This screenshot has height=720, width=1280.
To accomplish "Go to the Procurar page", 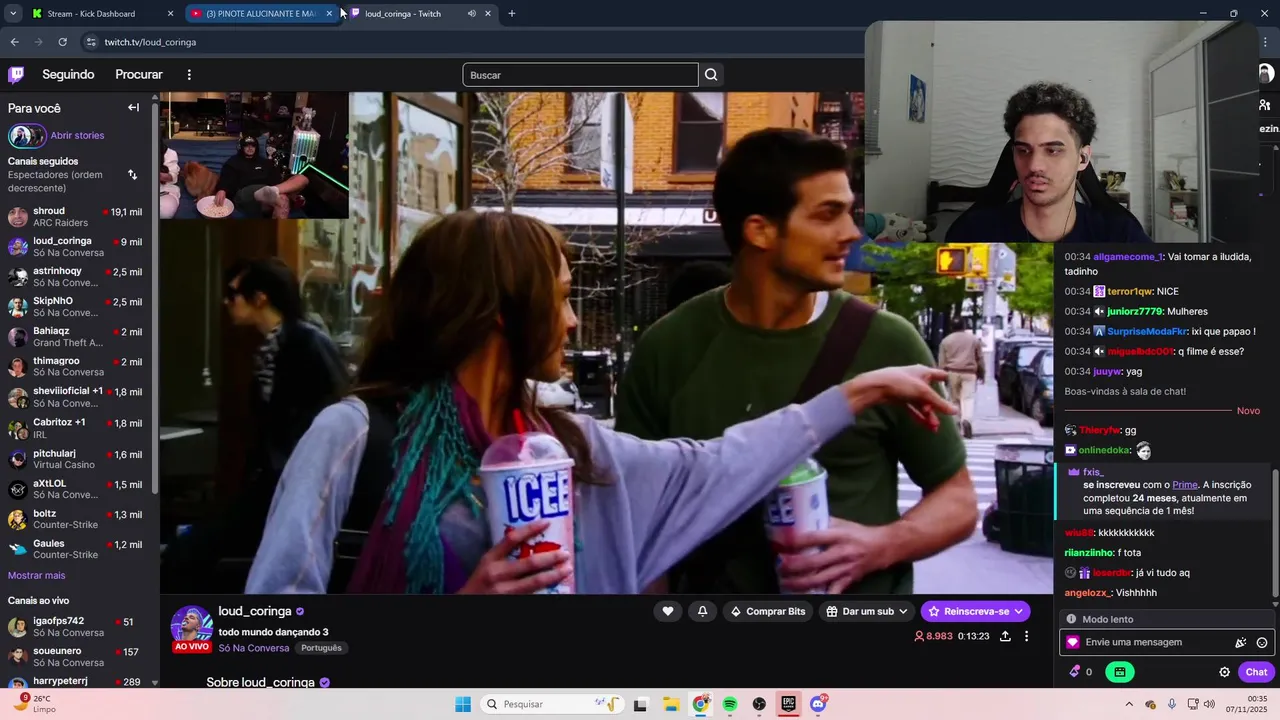I will 139,75.
